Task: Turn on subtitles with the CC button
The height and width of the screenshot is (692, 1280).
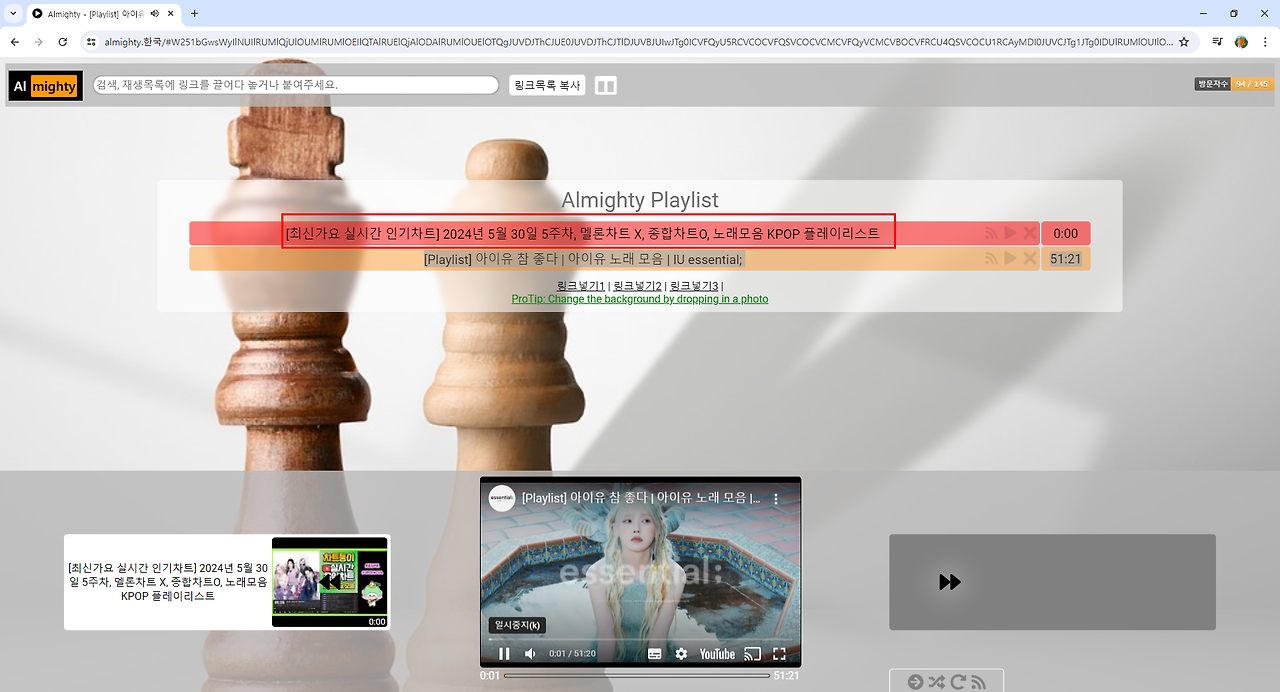Action: (655, 653)
